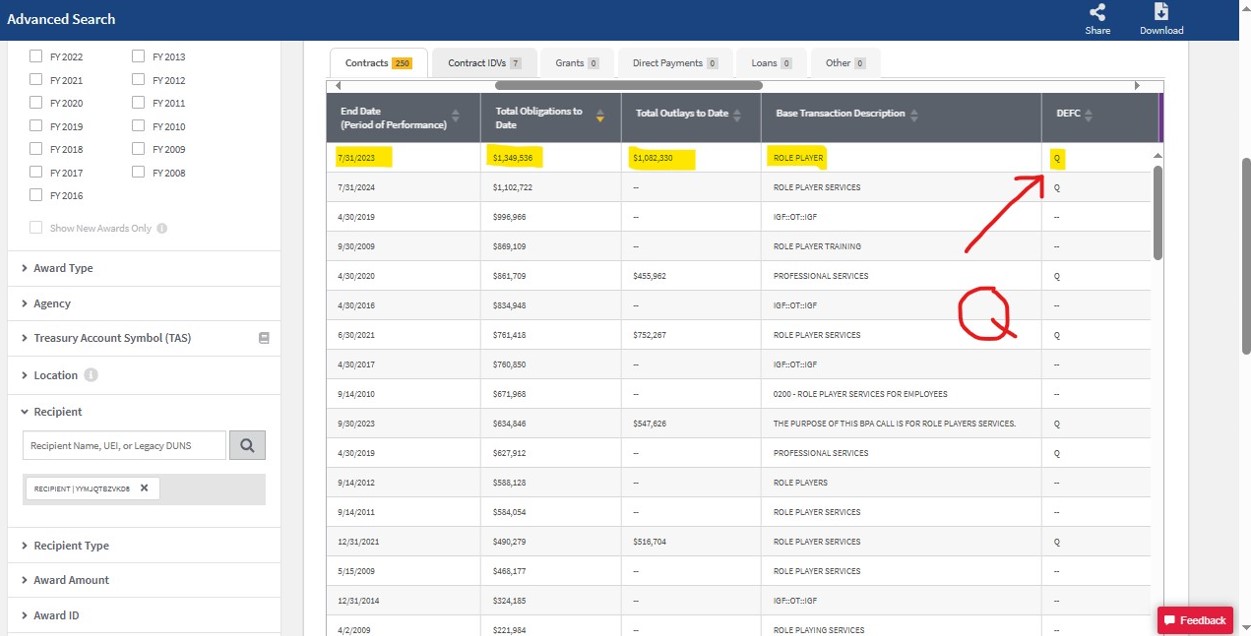1251x636 pixels.
Task: Check the FY 2018 checkbox
Action: [36, 149]
